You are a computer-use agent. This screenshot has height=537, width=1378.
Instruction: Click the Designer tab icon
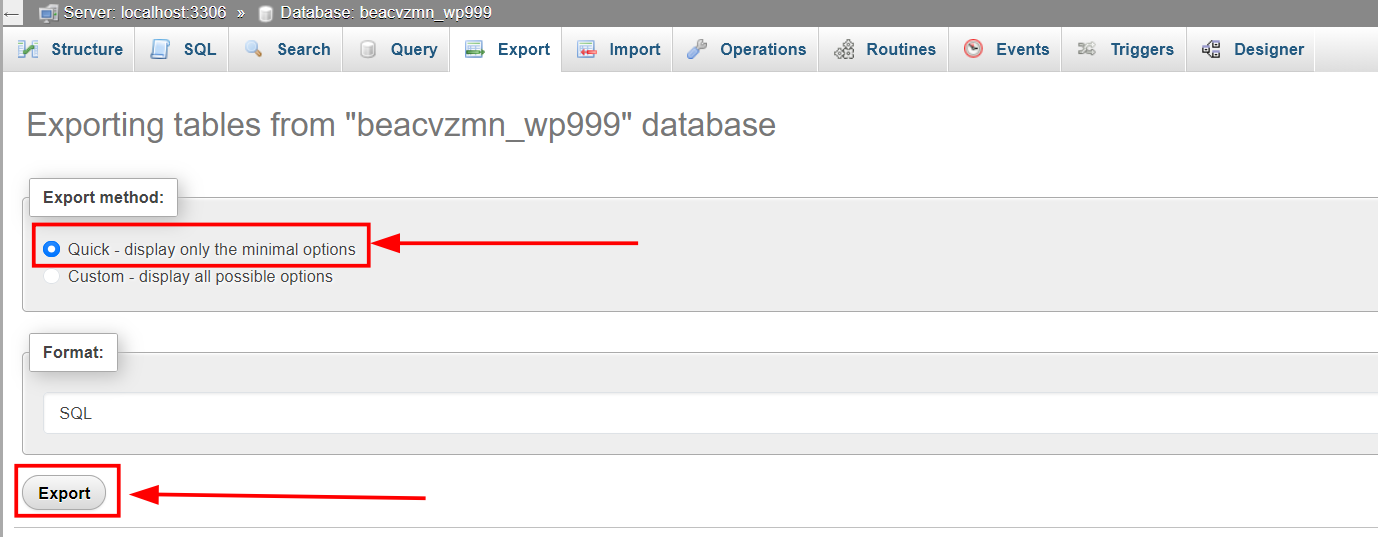[1211, 49]
